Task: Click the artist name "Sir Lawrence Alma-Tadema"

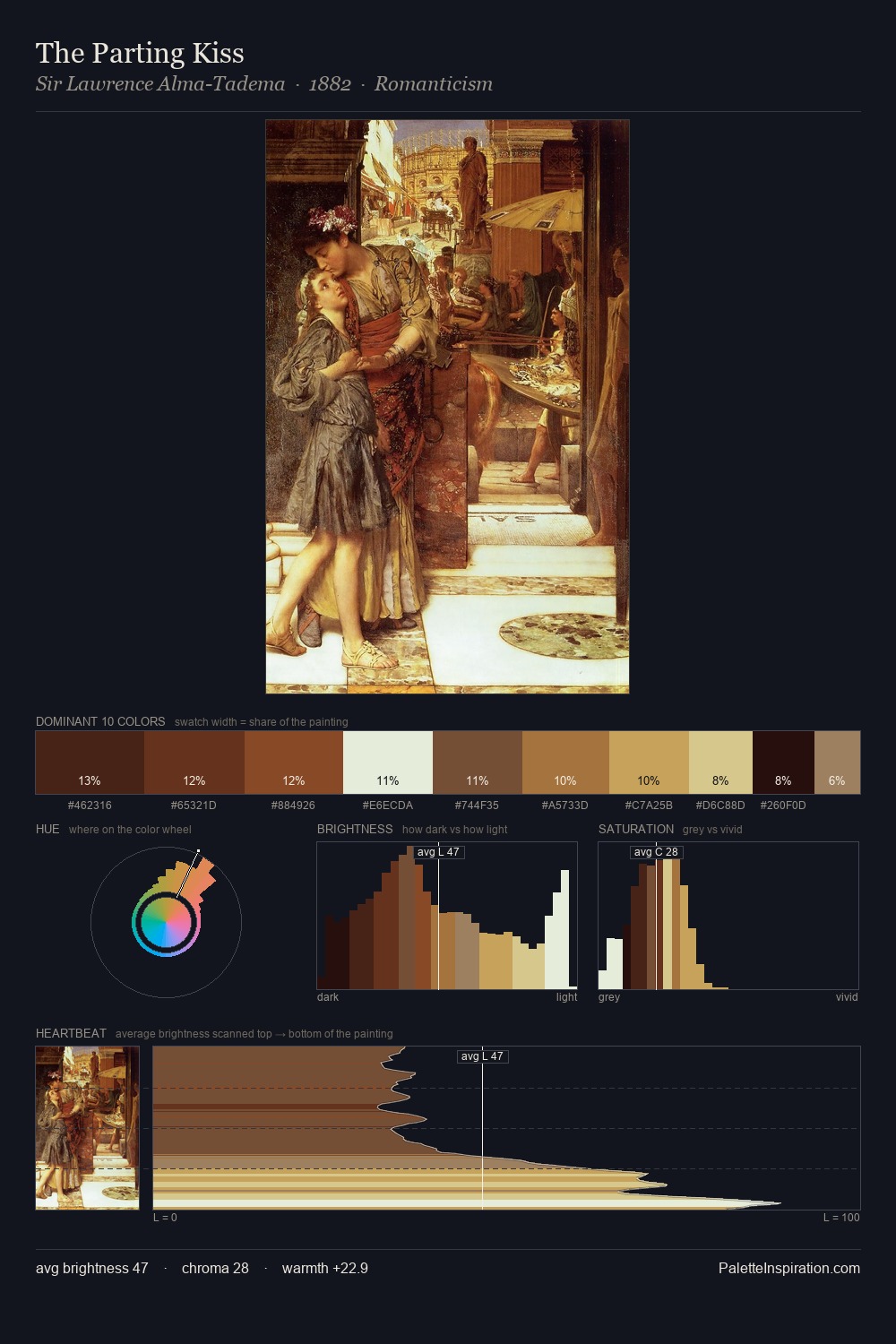Action: point(160,84)
